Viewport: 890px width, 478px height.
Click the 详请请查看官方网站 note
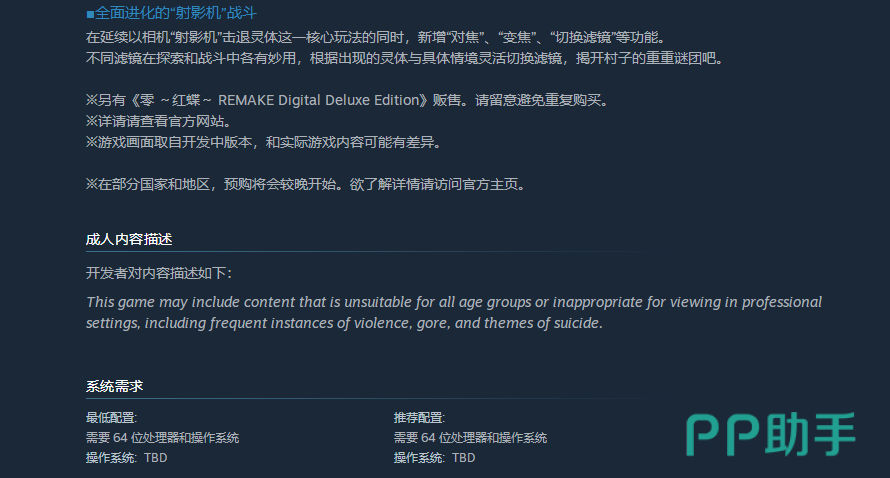point(159,121)
